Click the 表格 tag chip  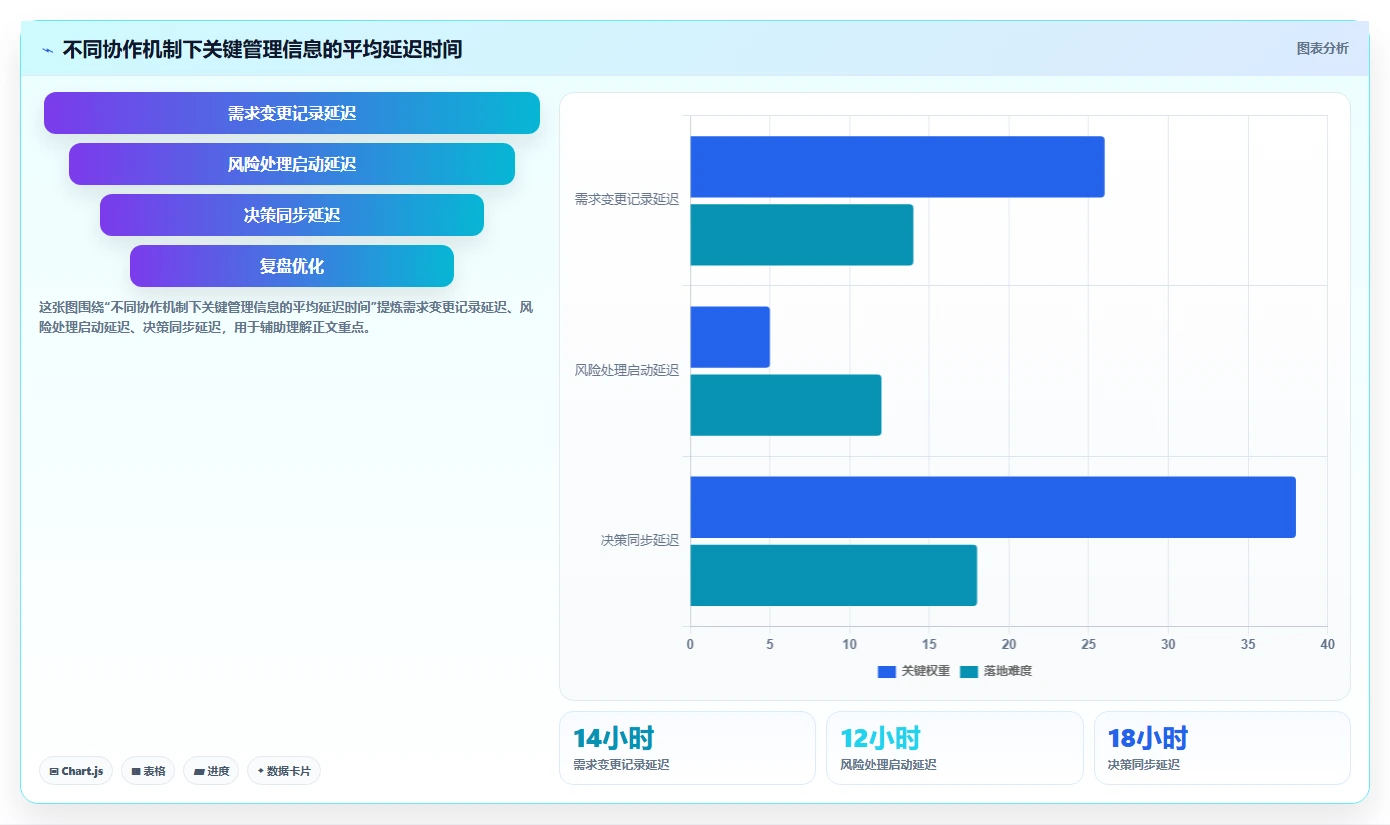point(148,771)
